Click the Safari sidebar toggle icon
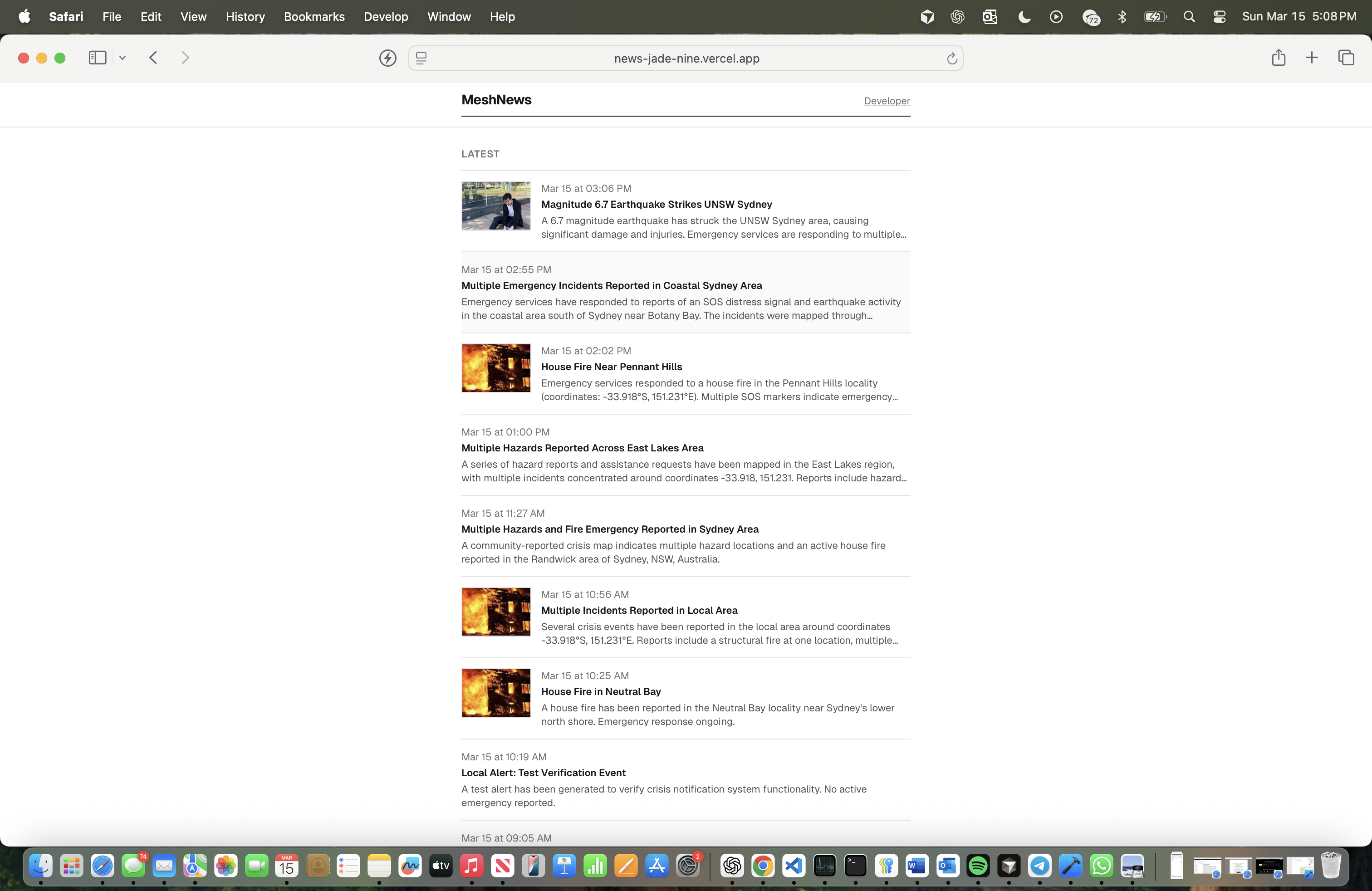The height and width of the screenshot is (891, 1372). coord(98,58)
